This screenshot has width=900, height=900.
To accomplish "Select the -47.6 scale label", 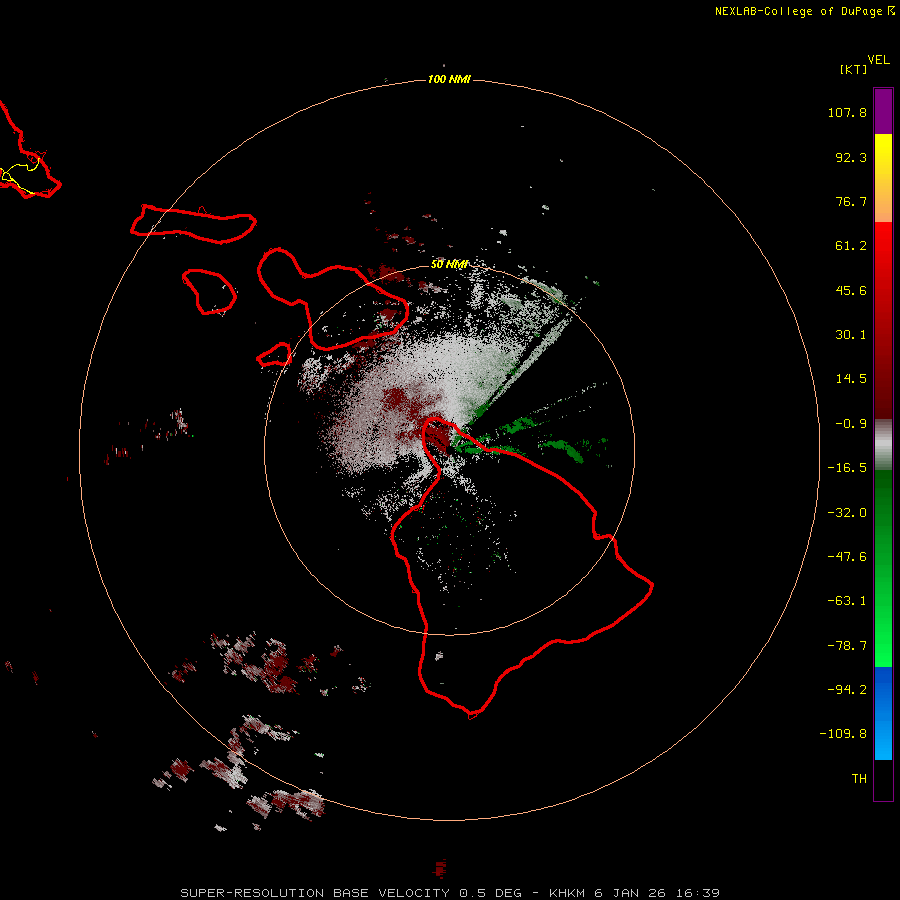I will pos(847,557).
